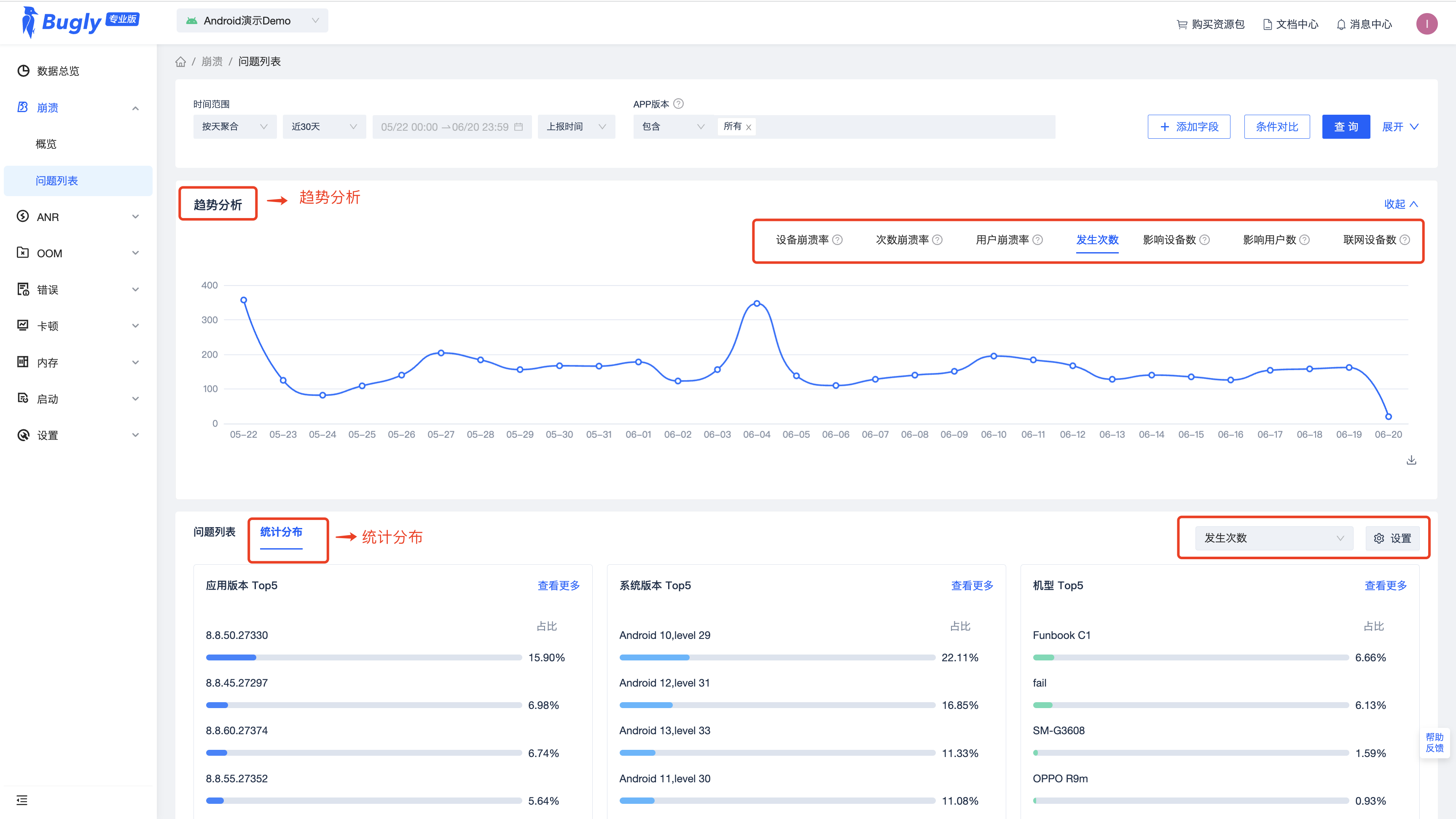Viewport: 1456px width, 819px height.
Task: Click help icon beside 影响设备数
Action: click(x=1204, y=240)
